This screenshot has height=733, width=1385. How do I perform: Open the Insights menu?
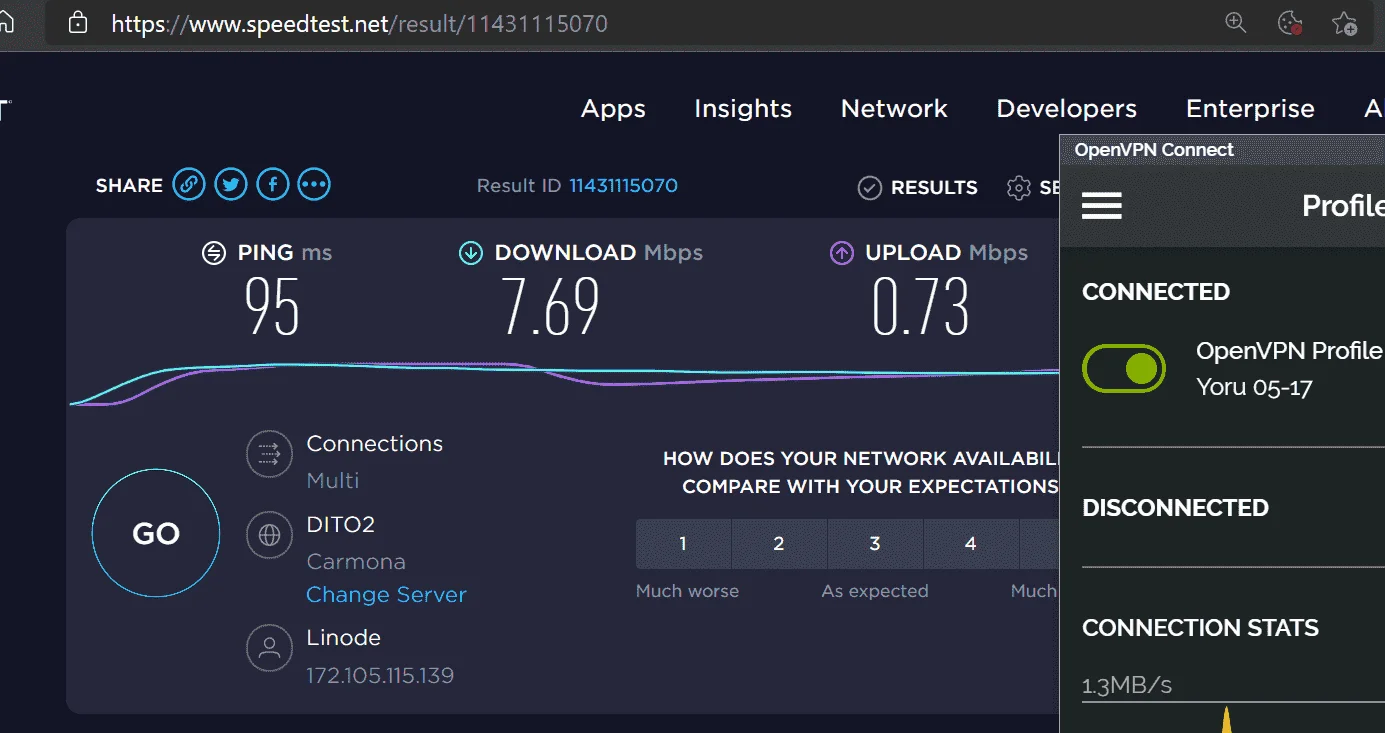click(743, 108)
